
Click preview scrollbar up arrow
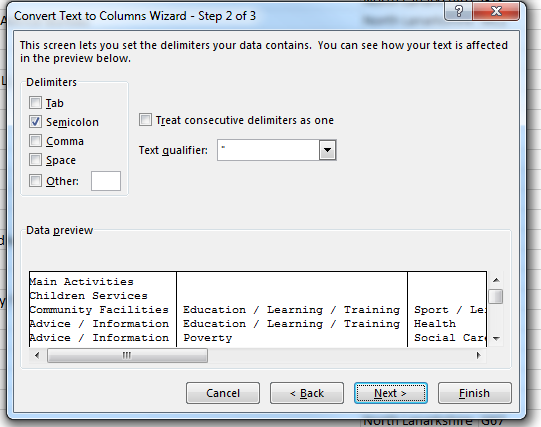[x=496, y=280]
